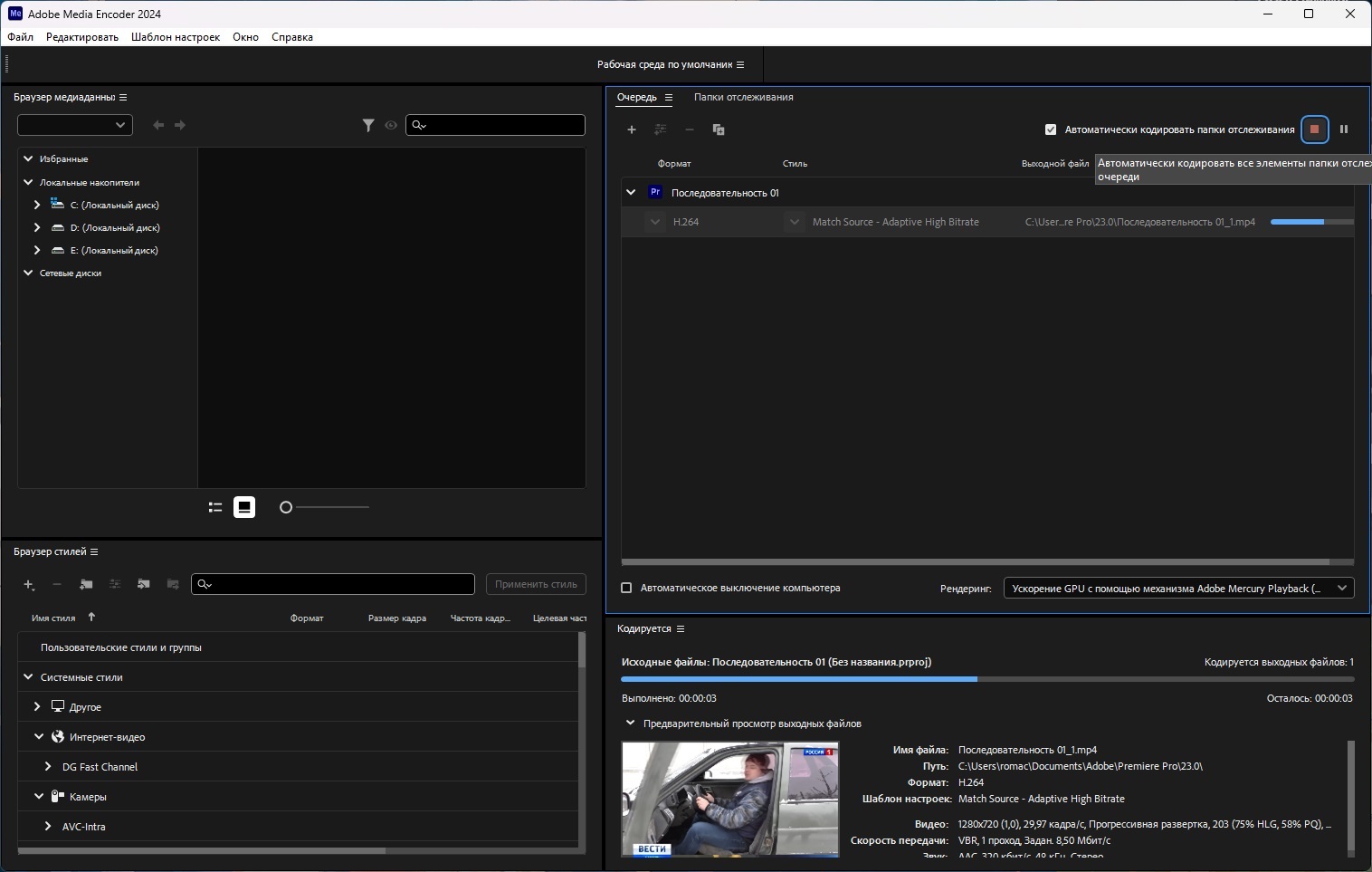Screen dimensions: 1372x872
Task: Pause the encoding queue
Action: 1344,129
